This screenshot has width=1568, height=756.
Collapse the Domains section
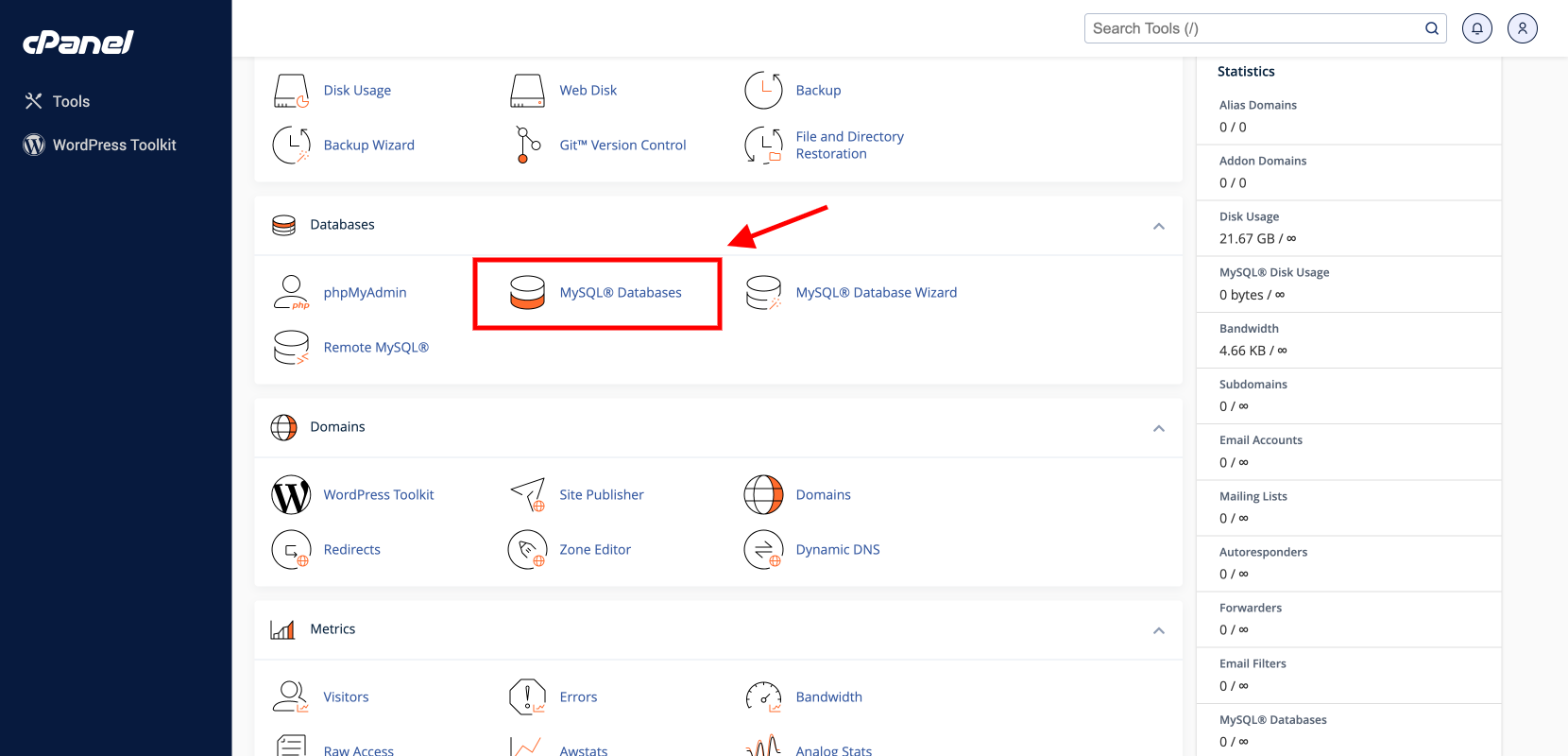[1159, 428]
